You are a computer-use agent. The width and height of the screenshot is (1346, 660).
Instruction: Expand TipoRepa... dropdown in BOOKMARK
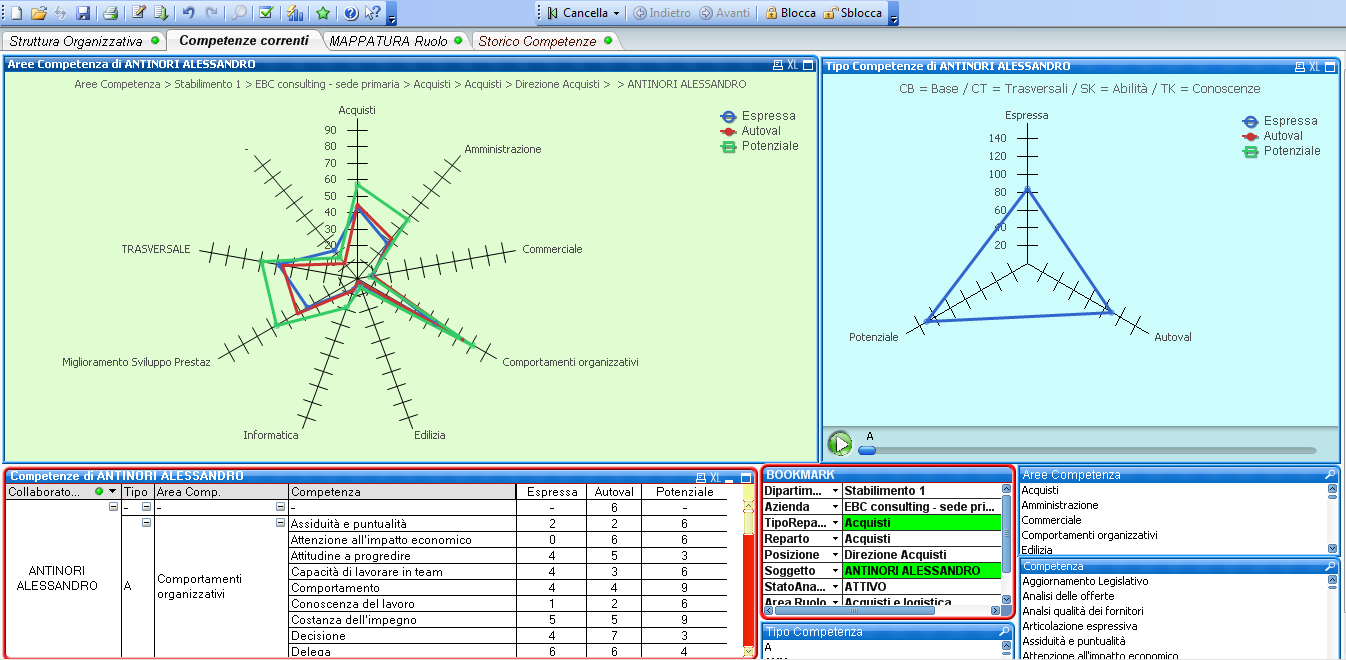point(835,523)
